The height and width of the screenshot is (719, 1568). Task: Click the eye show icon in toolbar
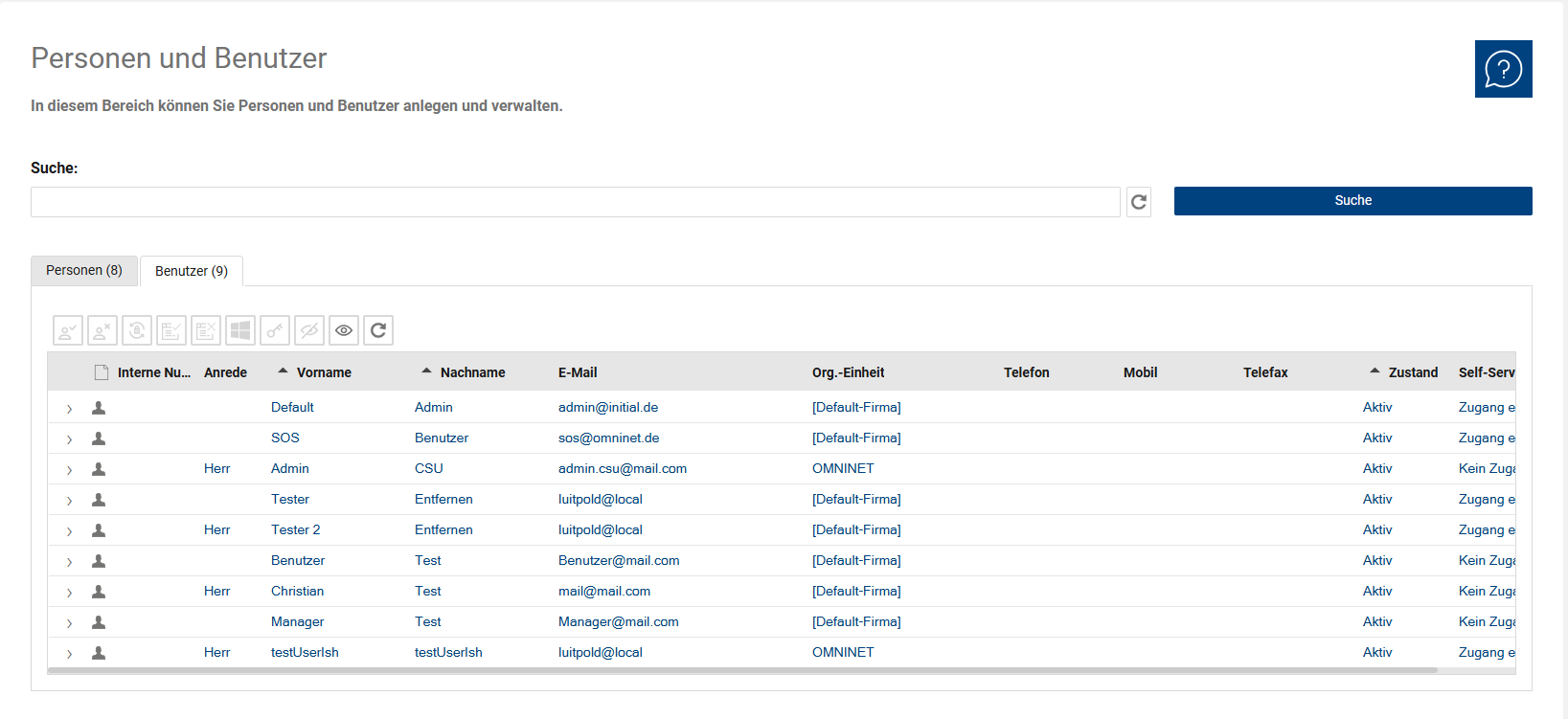[344, 330]
